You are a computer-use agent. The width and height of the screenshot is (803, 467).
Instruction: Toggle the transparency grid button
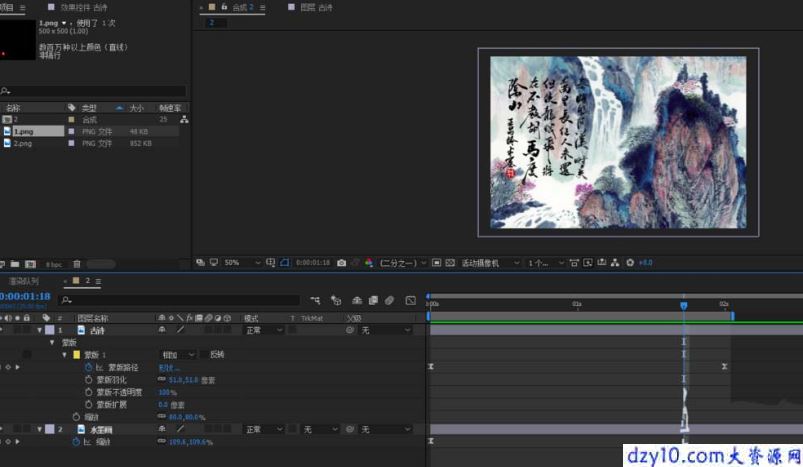pyautogui.click(x=450, y=263)
